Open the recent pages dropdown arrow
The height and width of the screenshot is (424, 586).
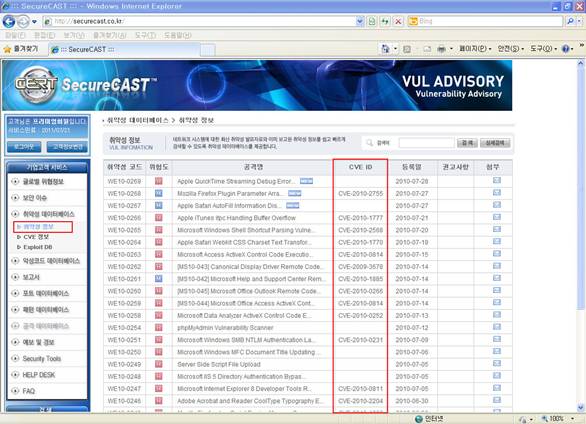tap(34, 22)
